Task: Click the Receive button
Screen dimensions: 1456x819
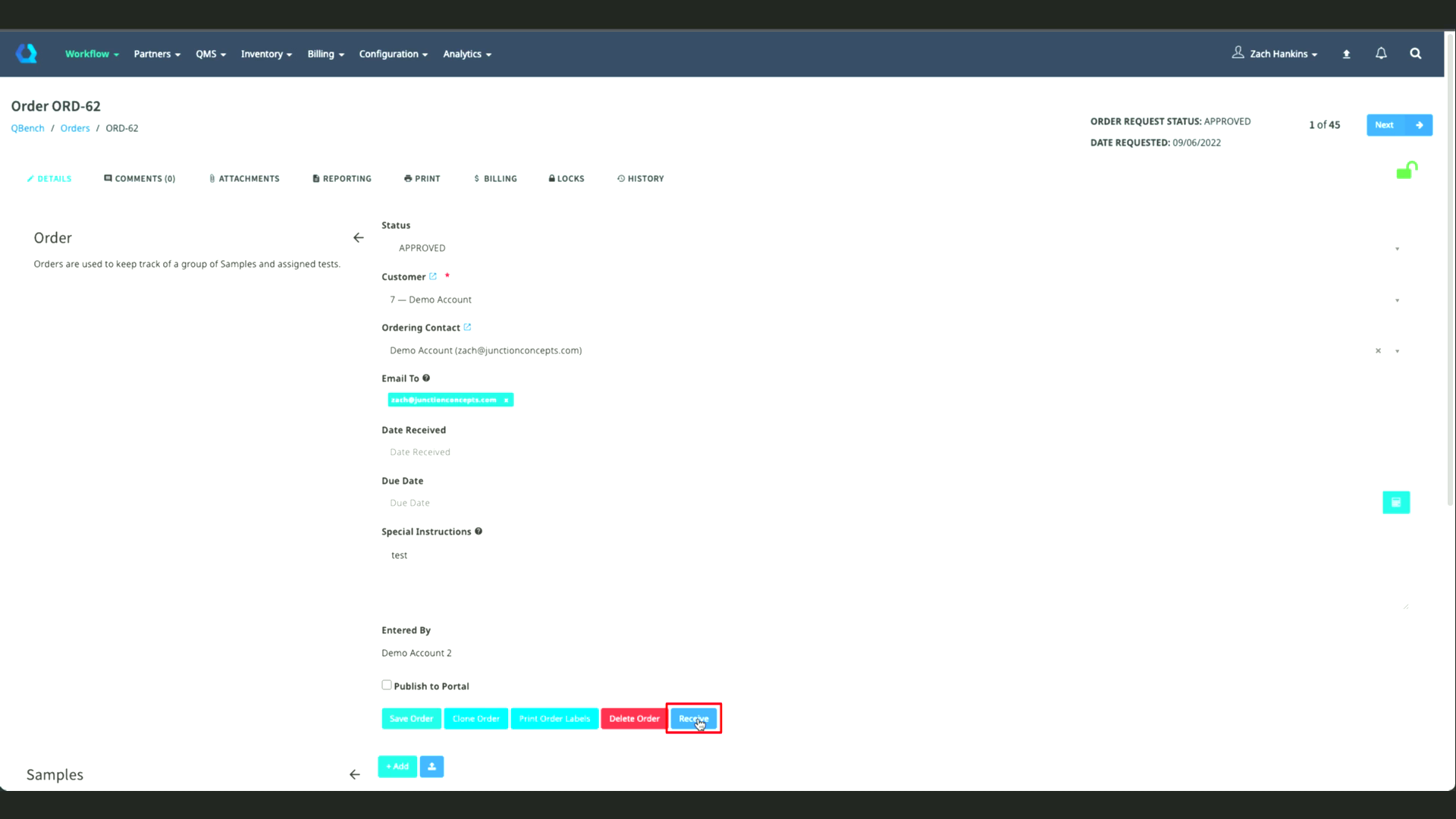Action: pos(693,718)
